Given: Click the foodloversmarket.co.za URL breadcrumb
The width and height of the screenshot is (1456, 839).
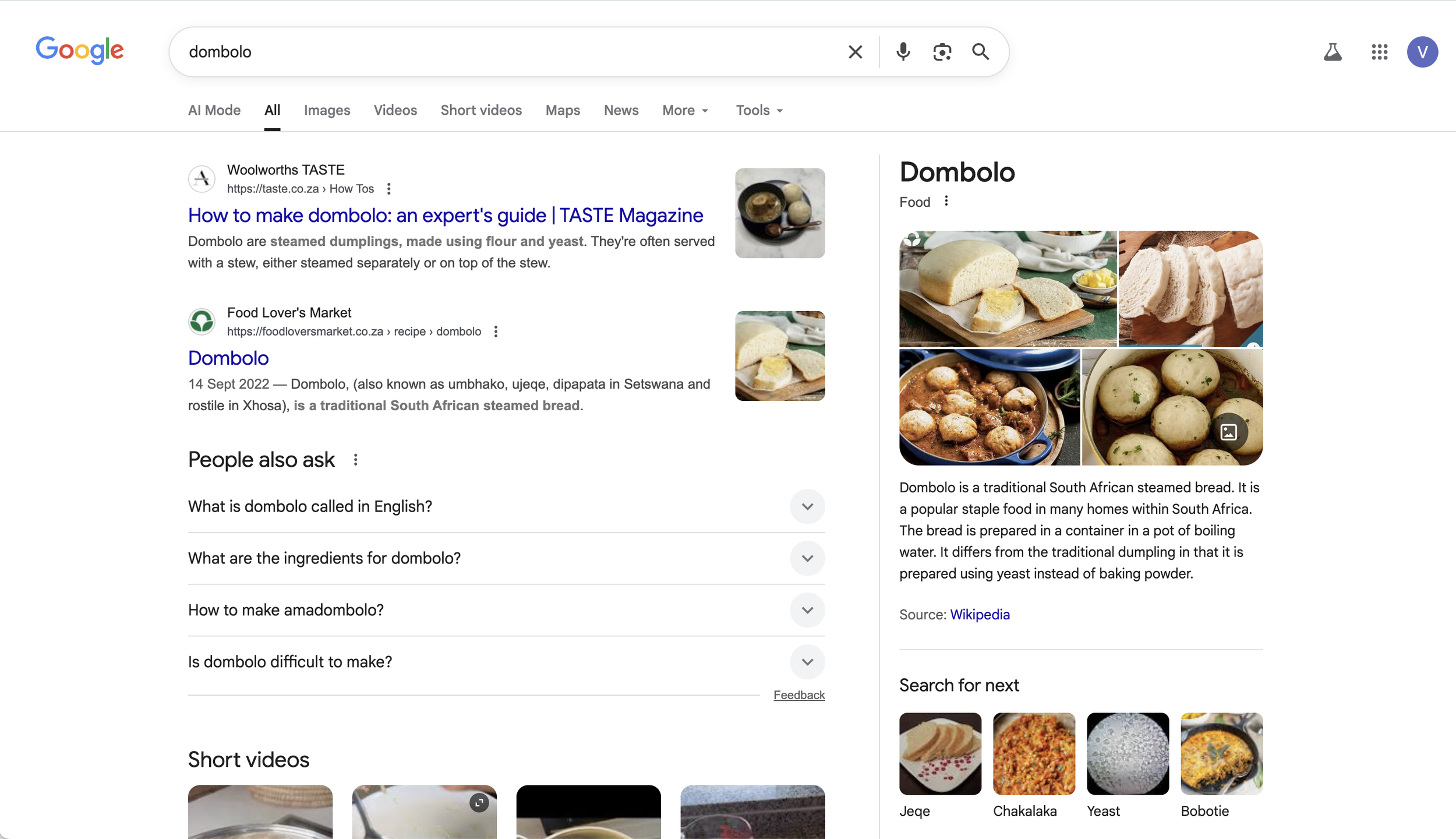Looking at the screenshot, I should (354, 332).
